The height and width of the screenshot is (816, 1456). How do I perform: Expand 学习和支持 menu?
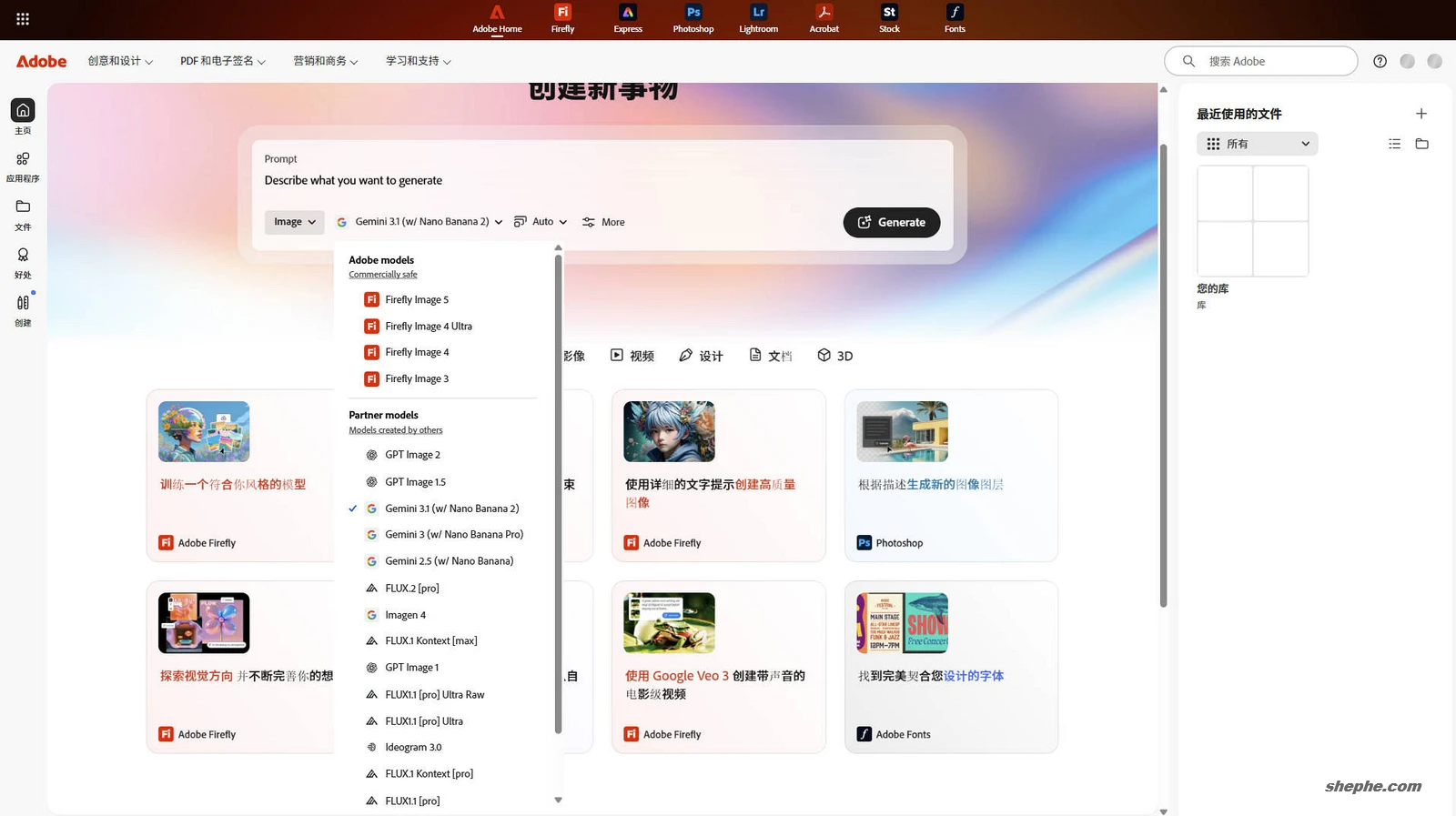(x=419, y=61)
